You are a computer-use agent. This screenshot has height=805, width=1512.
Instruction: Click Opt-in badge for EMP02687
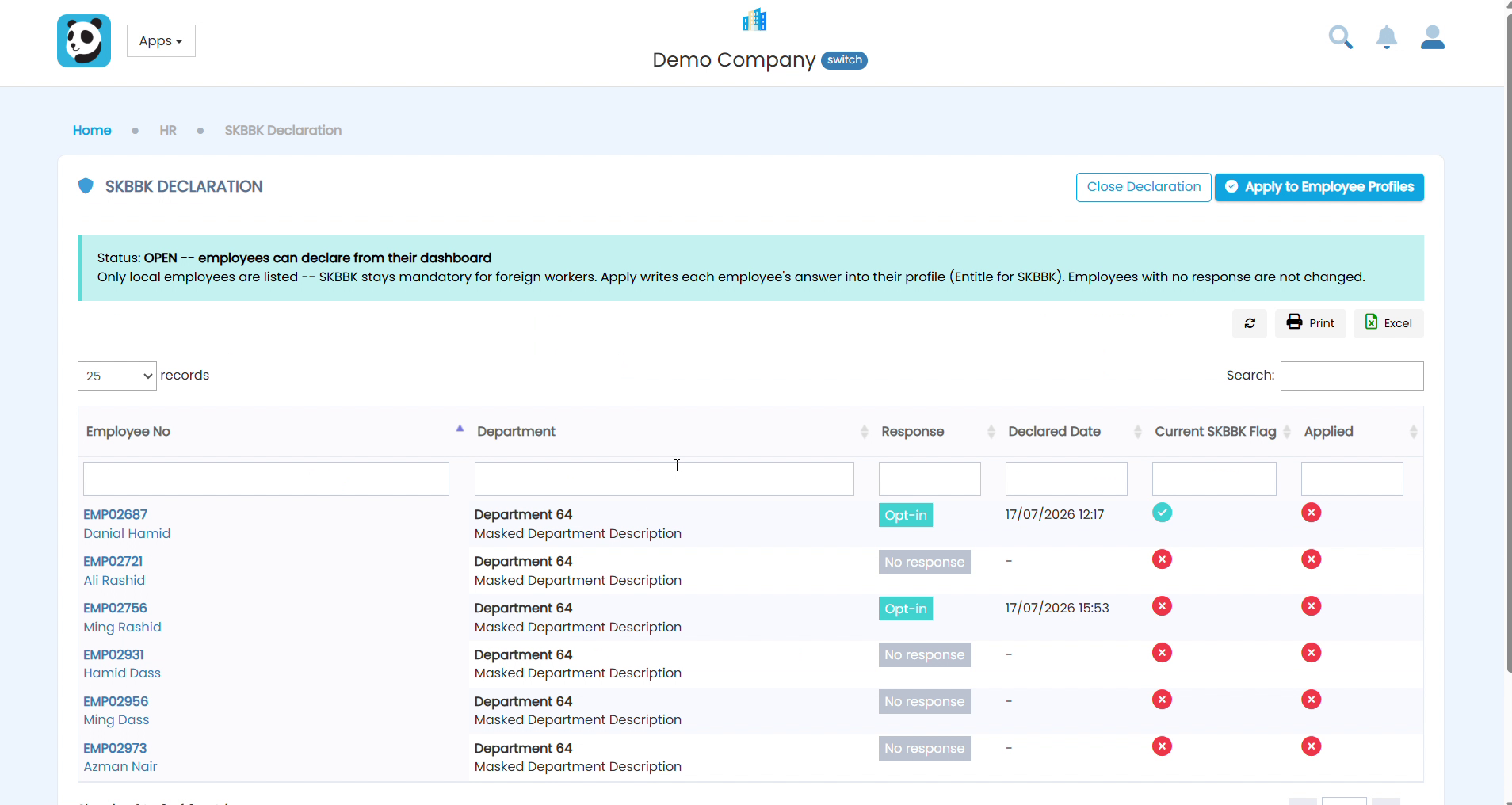pos(906,515)
